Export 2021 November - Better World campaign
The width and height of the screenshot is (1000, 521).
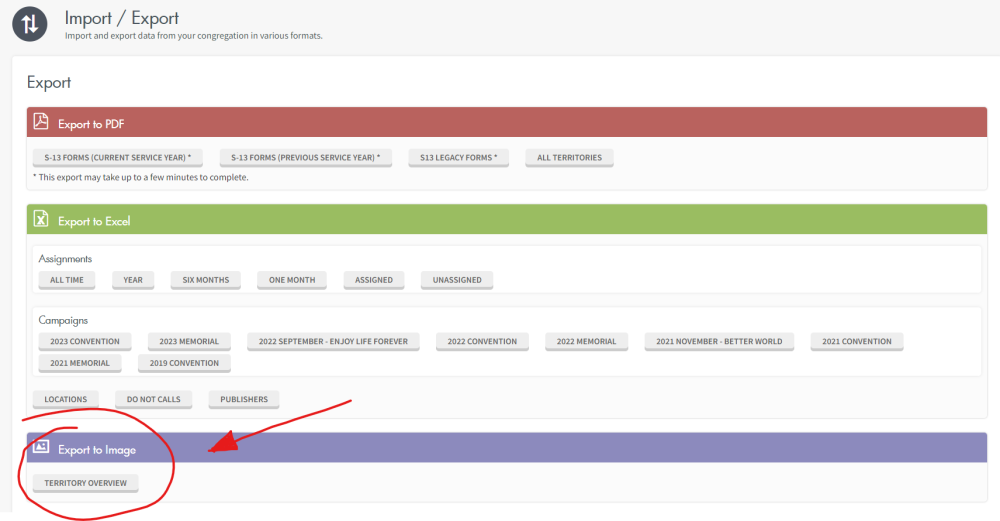pos(719,342)
